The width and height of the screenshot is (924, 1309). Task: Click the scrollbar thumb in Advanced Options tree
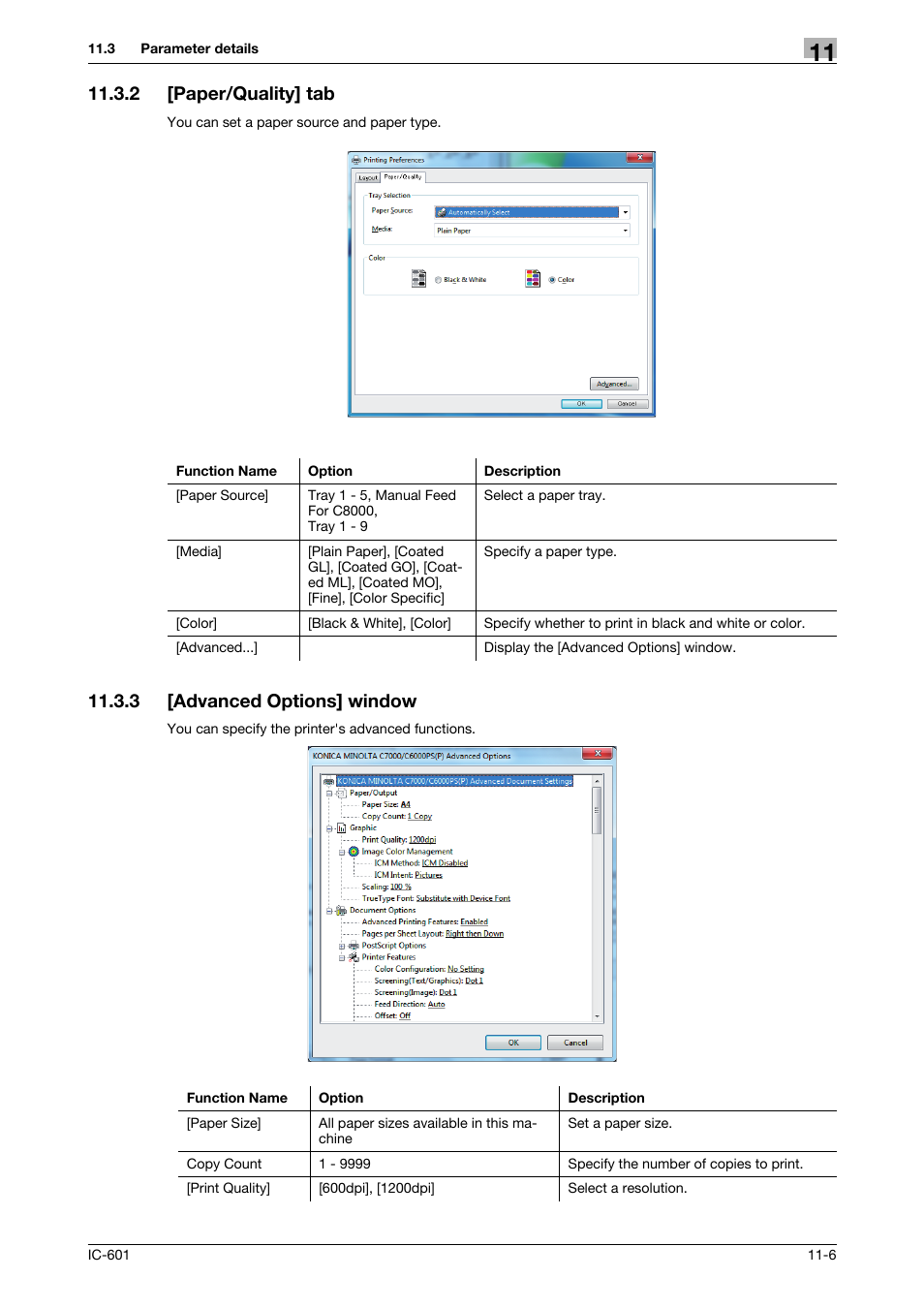pos(598,810)
